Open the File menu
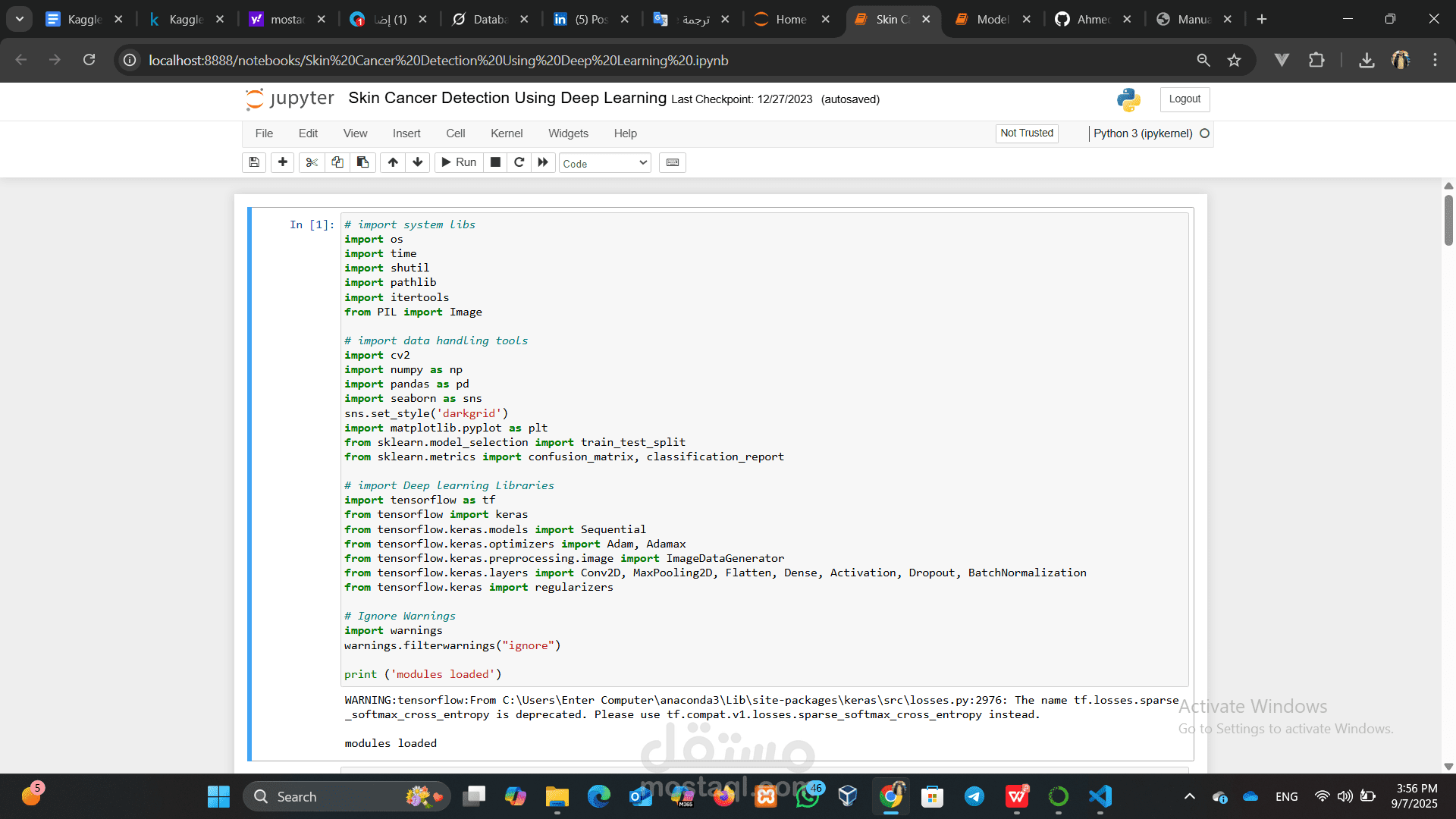The image size is (1456, 819). pos(264,133)
